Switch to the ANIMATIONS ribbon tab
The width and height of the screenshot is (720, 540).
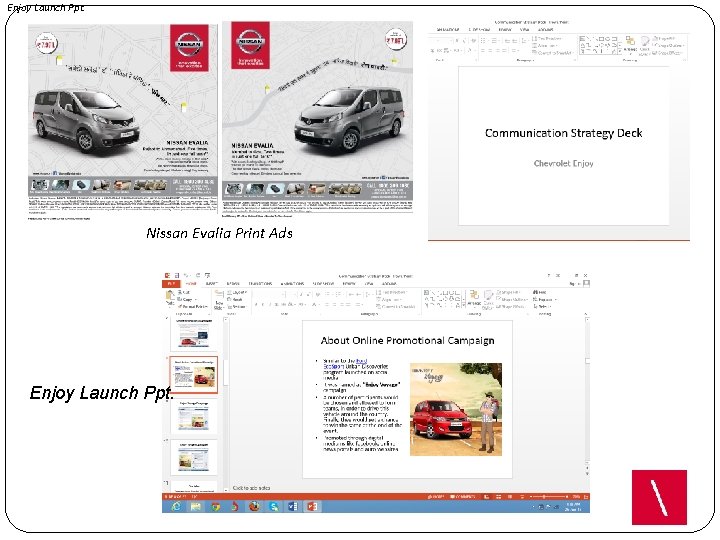pyautogui.click(x=292, y=284)
